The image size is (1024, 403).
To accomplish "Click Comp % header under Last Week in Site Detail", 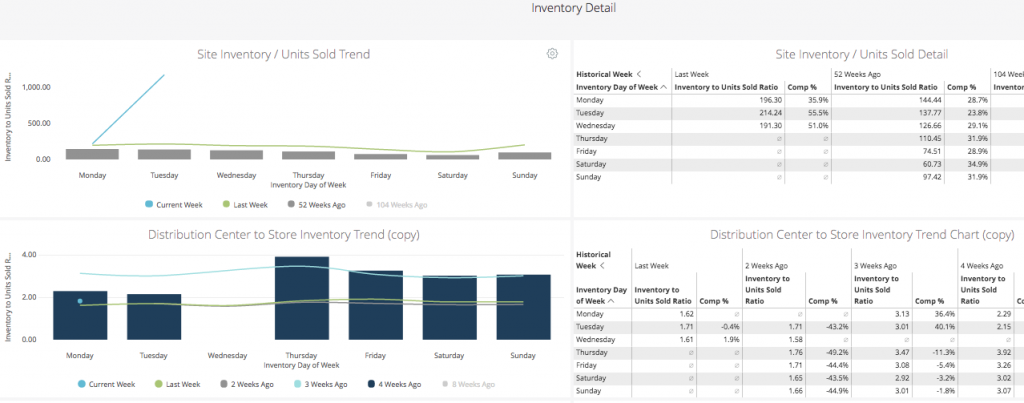I will click(801, 87).
